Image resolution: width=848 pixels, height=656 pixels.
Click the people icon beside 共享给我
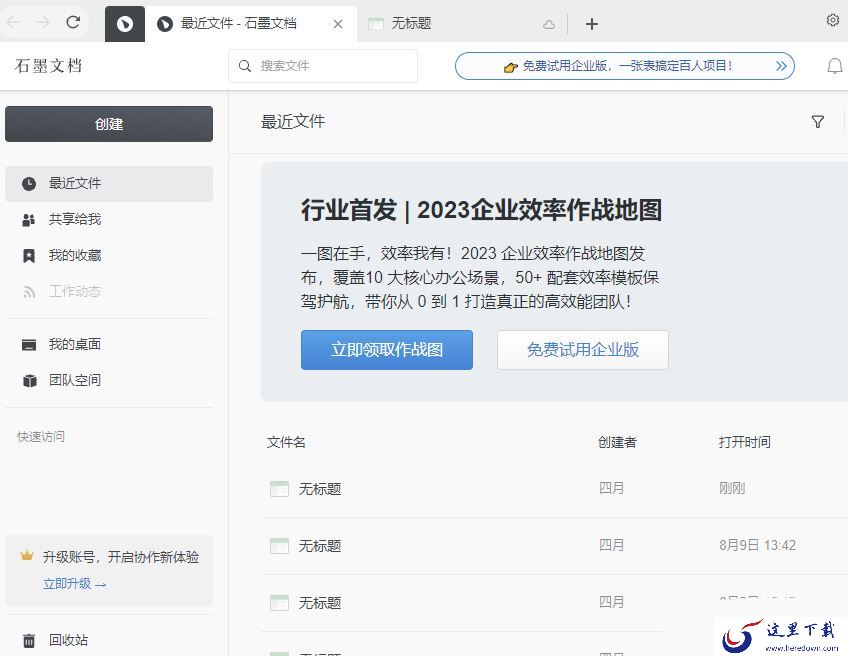(29, 220)
